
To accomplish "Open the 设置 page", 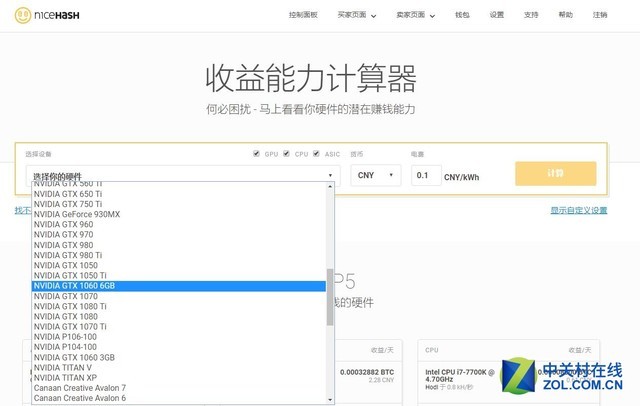I will pyautogui.click(x=497, y=15).
